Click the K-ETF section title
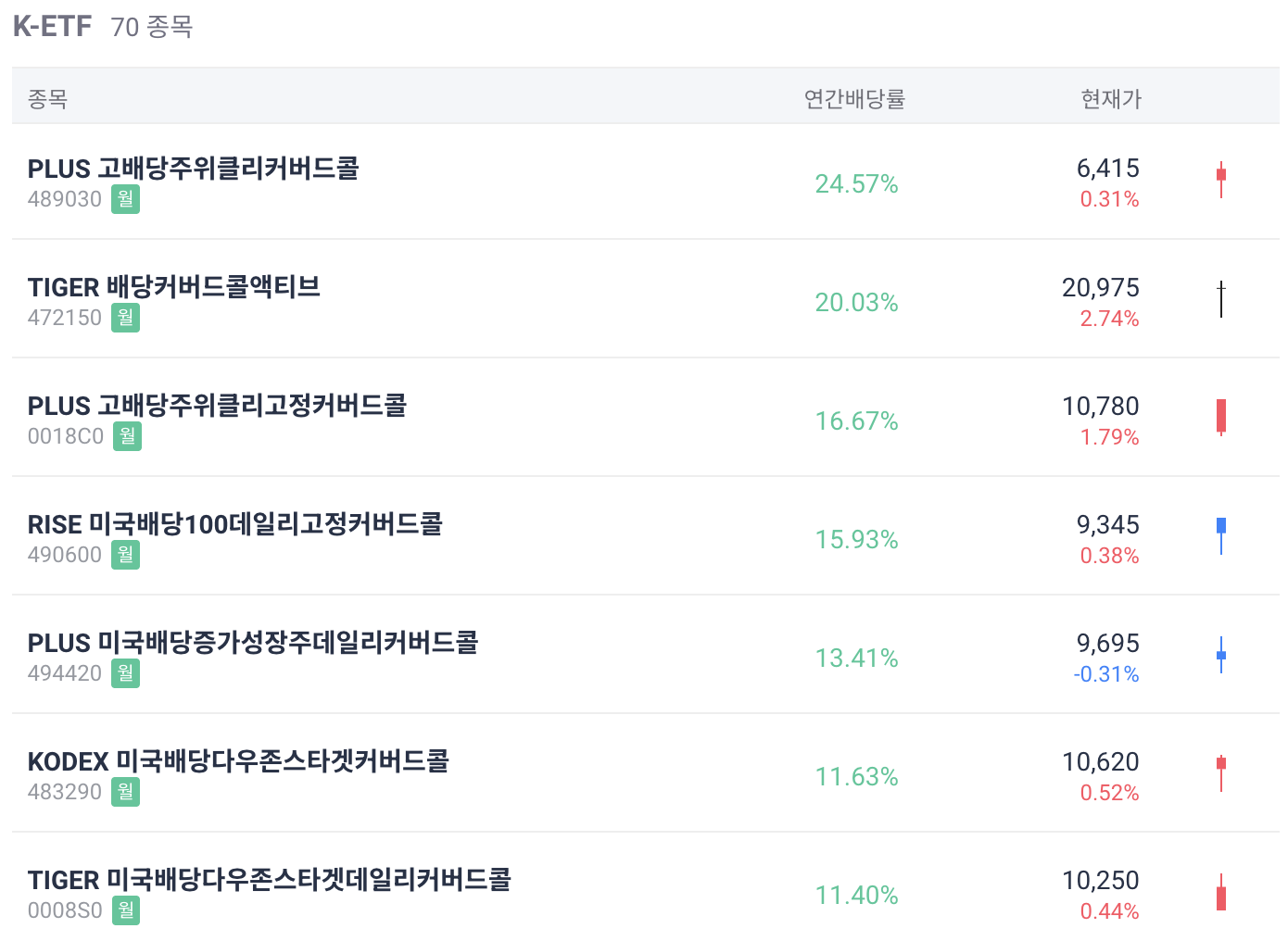 coord(52,26)
